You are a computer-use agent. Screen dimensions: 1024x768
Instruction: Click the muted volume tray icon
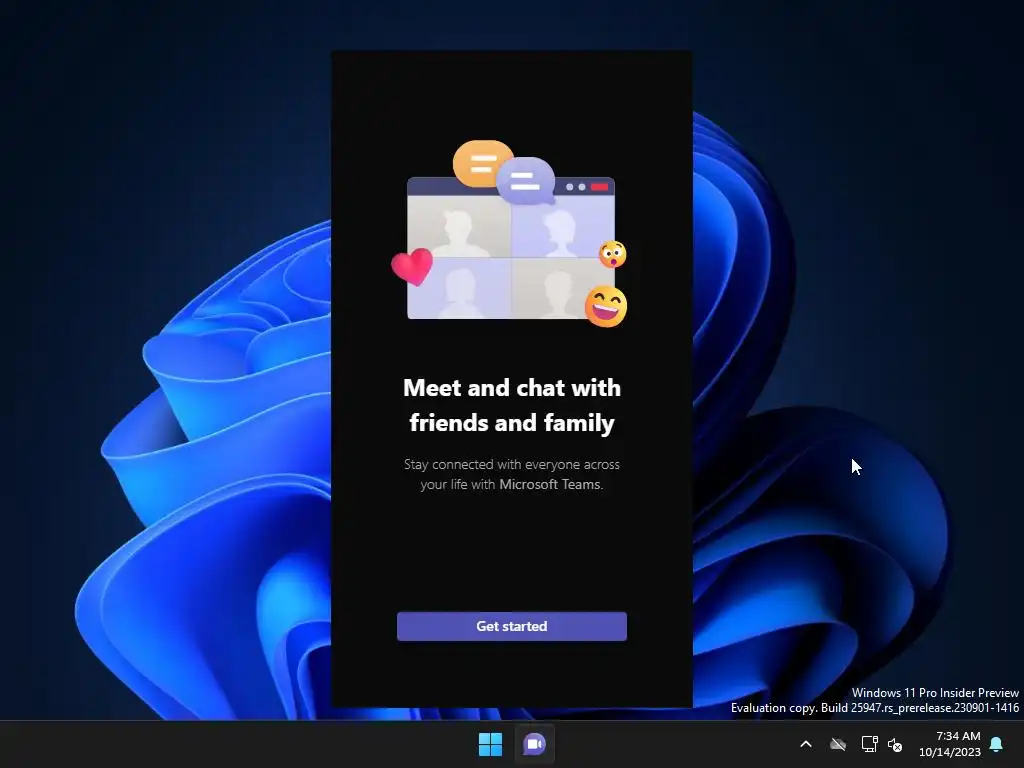895,744
